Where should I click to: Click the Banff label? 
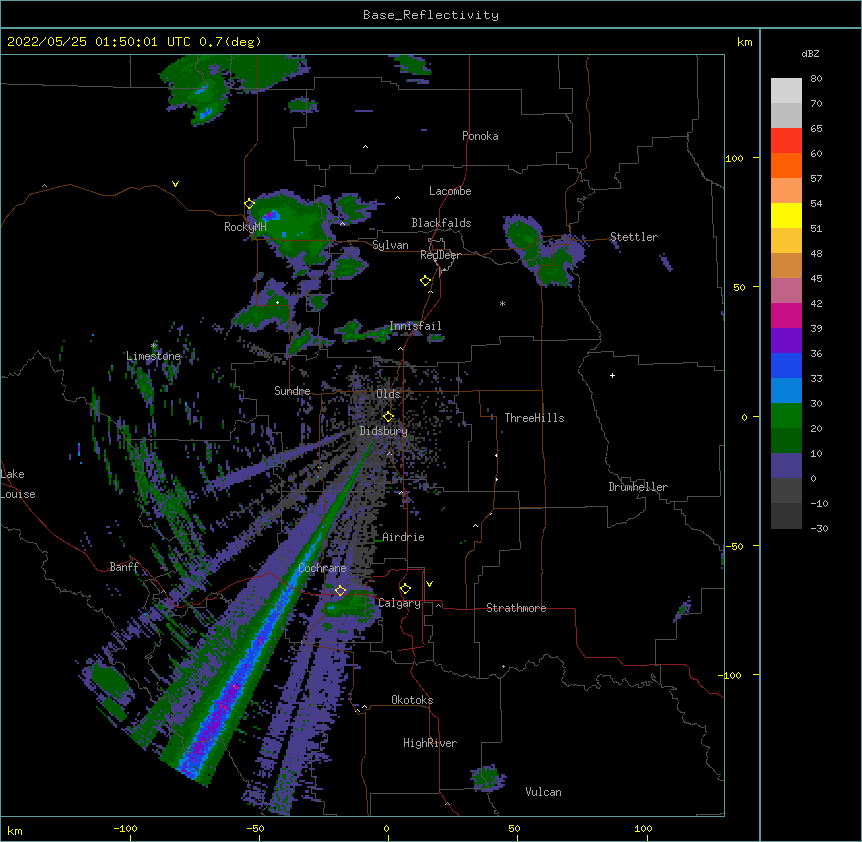click(x=124, y=567)
